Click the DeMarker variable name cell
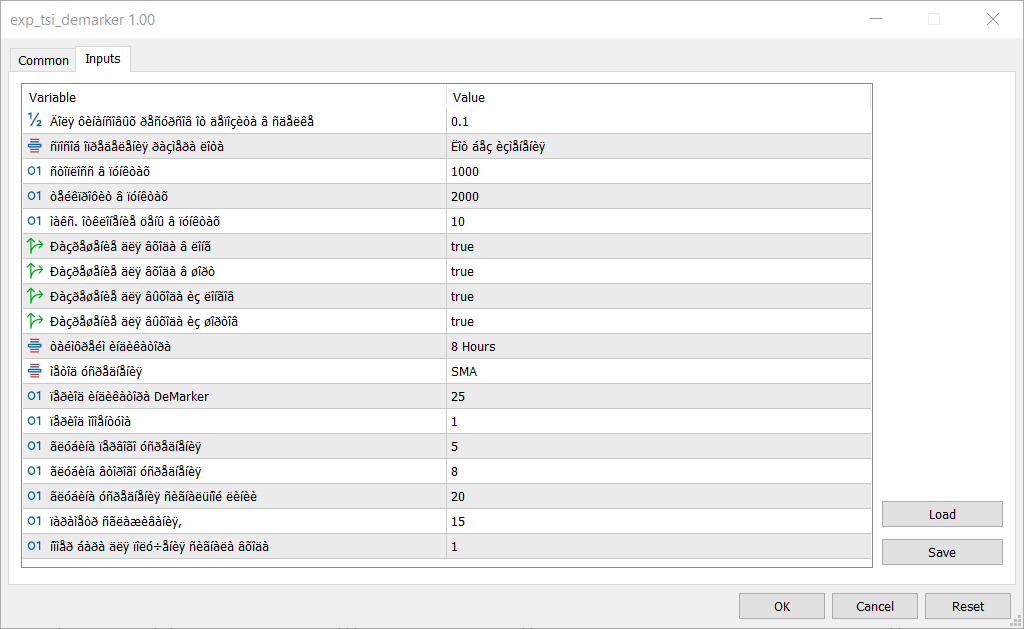This screenshot has height=629, width=1024. (x=234, y=396)
